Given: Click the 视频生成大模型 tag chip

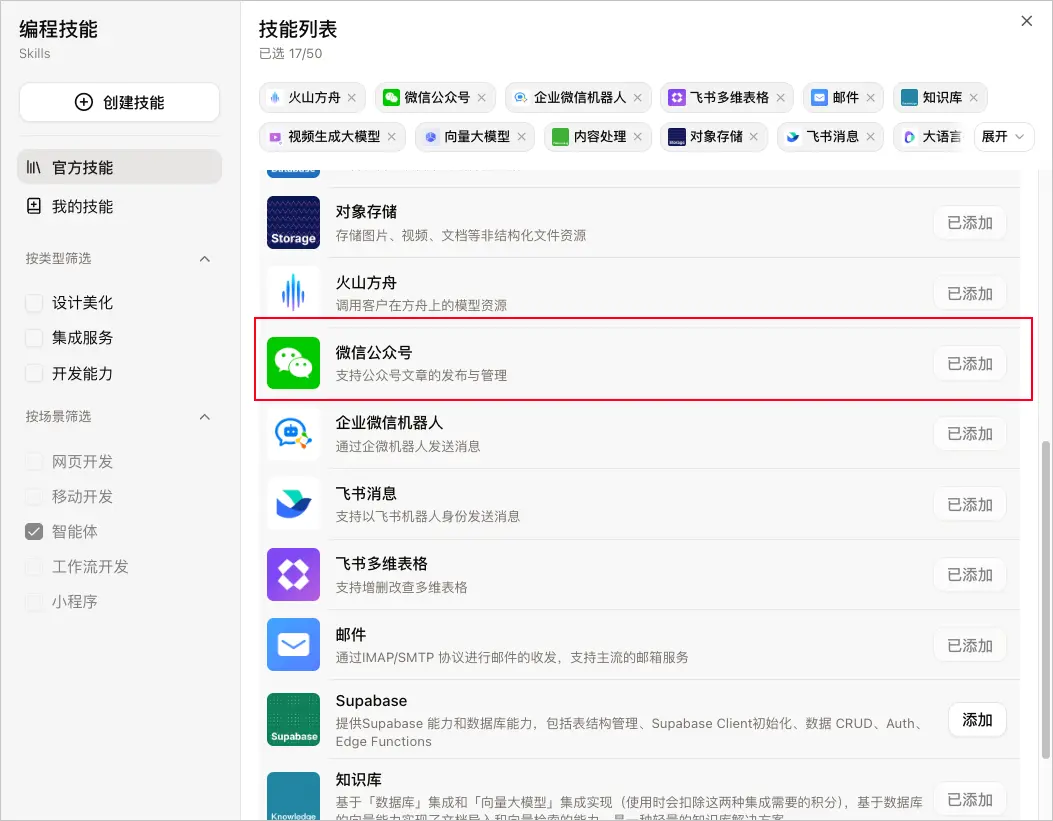Looking at the screenshot, I should coord(332,137).
